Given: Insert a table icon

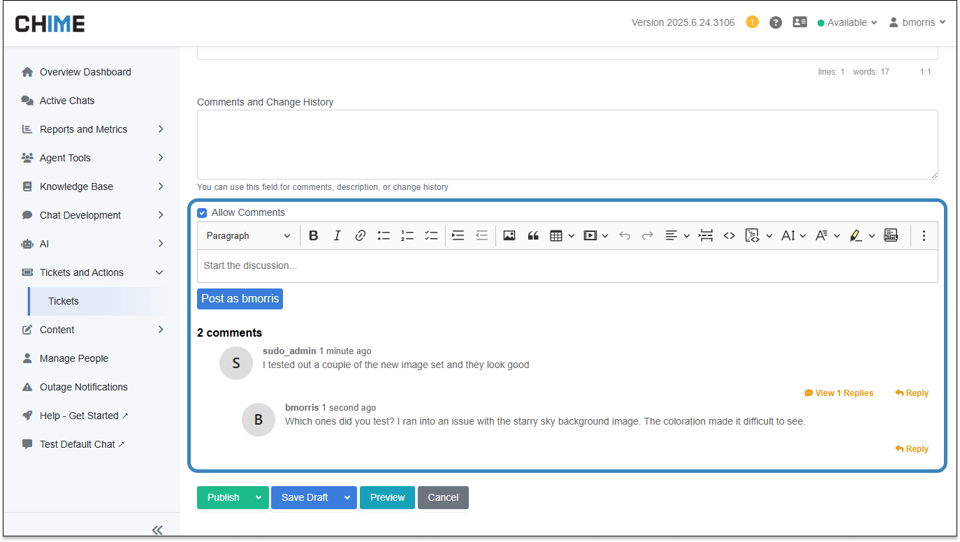Looking at the screenshot, I should [x=556, y=236].
